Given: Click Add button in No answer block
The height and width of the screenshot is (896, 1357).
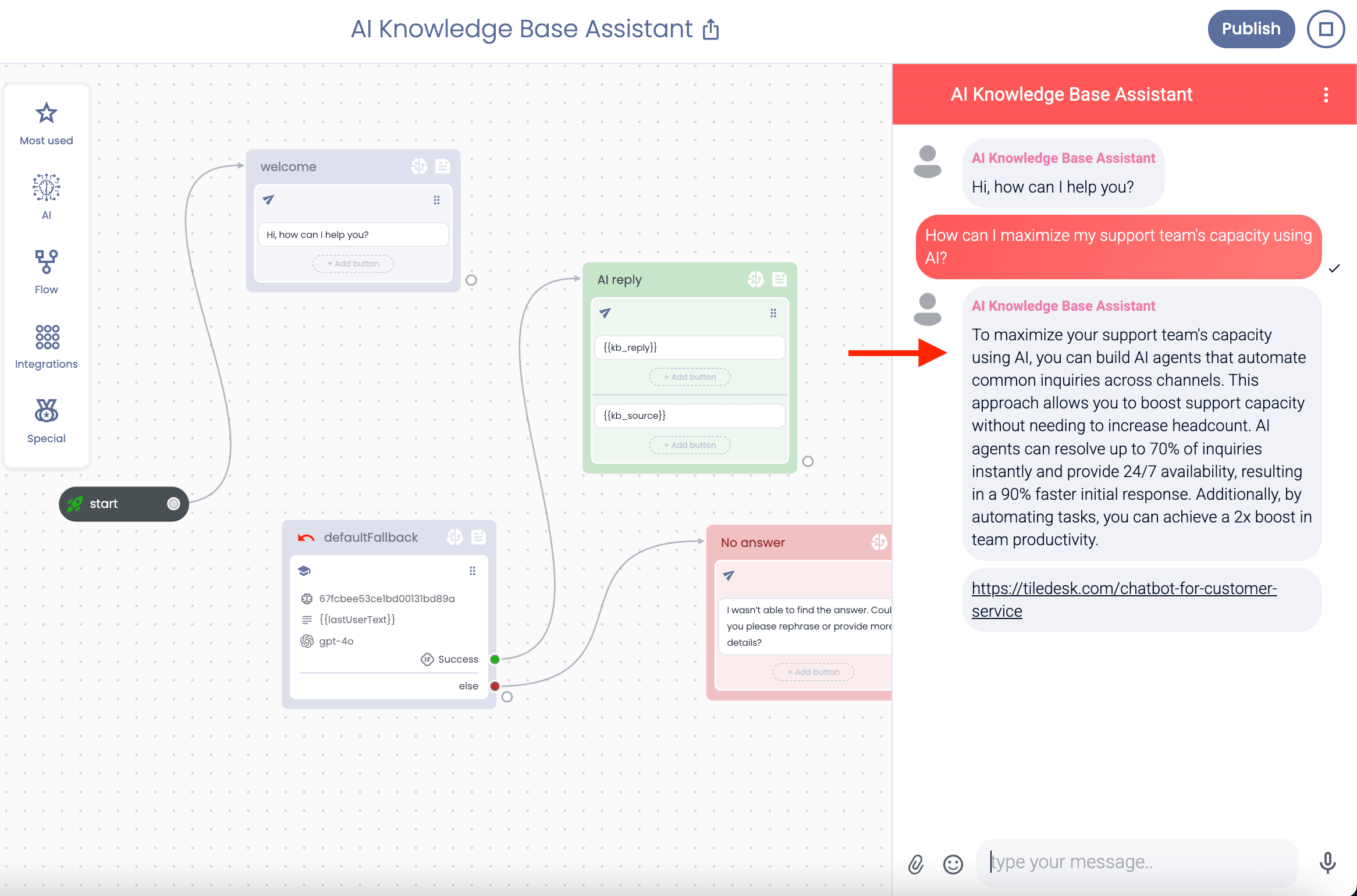Looking at the screenshot, I should tap(814, 672).
